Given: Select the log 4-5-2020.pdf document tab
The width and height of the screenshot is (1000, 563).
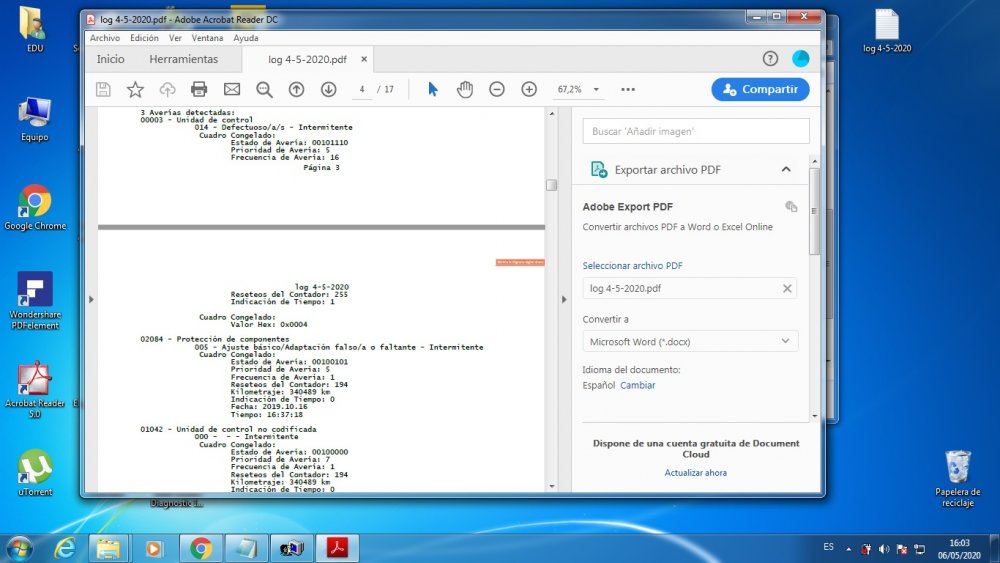Looking at the screenshot, I should click(x=307, y=59).
